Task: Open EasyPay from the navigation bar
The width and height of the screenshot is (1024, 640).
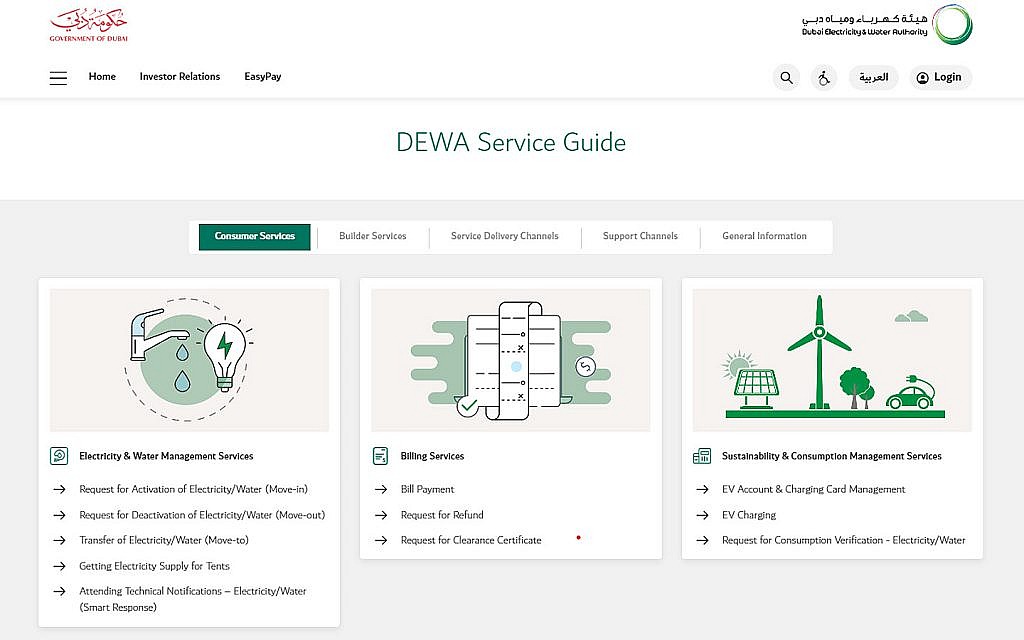Action: click(x=263, y=76)
